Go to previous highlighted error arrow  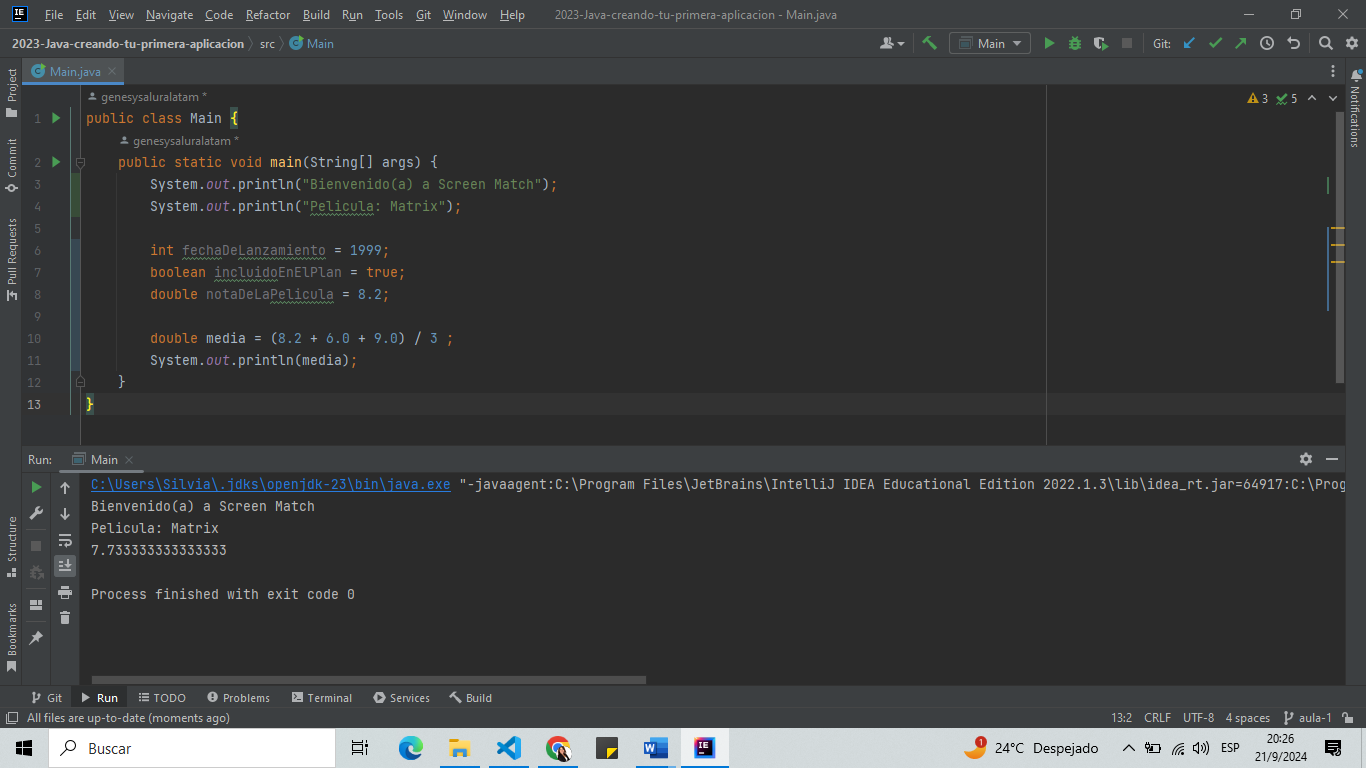pyautogui.click(x=1312, y=98)
